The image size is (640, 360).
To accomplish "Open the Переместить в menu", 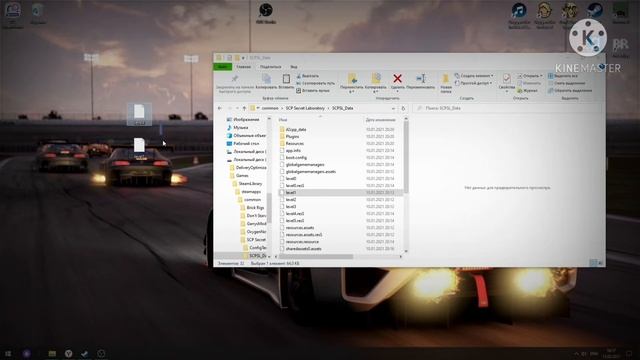I will click(351, 83).
